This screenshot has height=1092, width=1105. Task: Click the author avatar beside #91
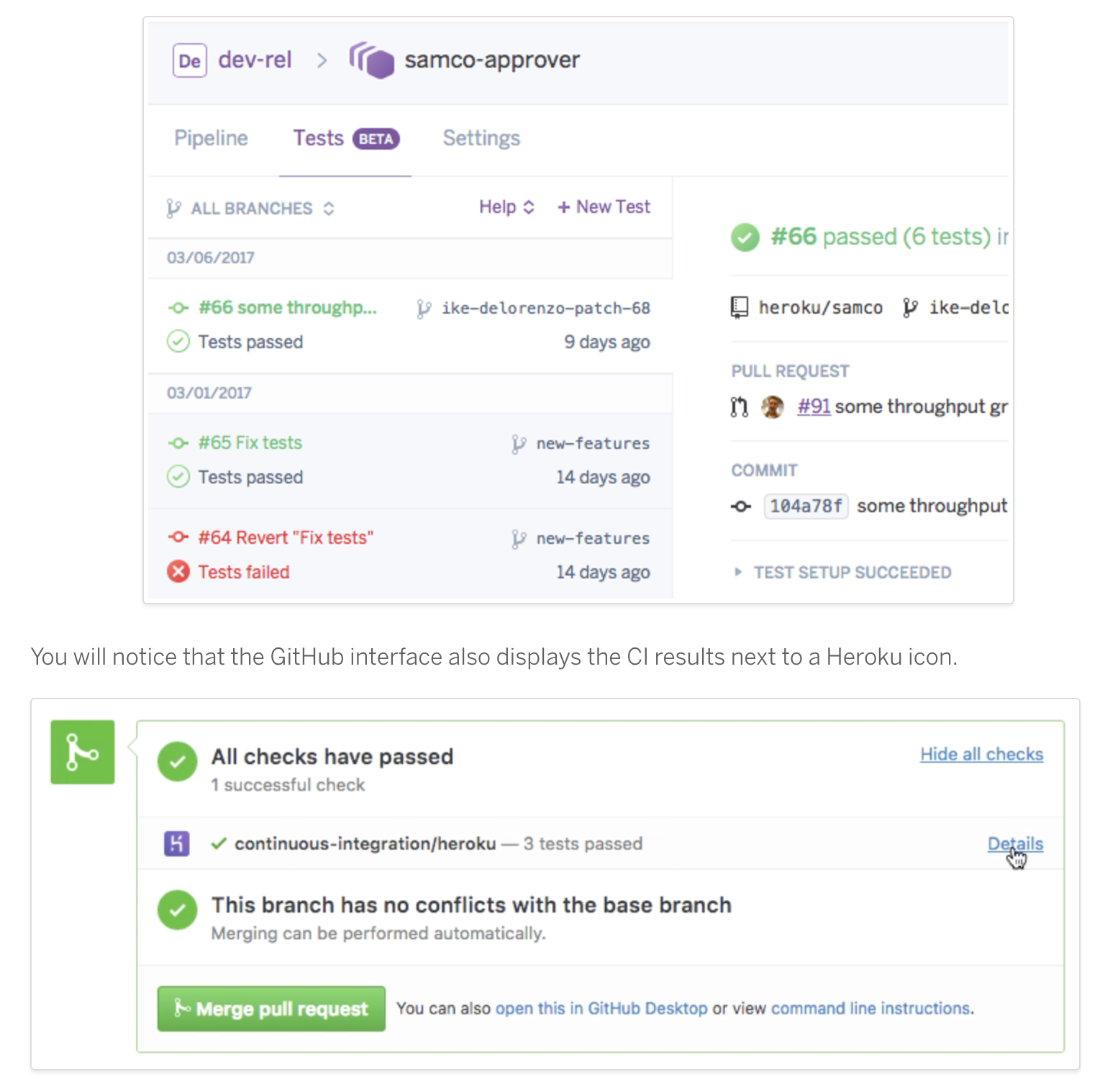[x=773, y=407]
